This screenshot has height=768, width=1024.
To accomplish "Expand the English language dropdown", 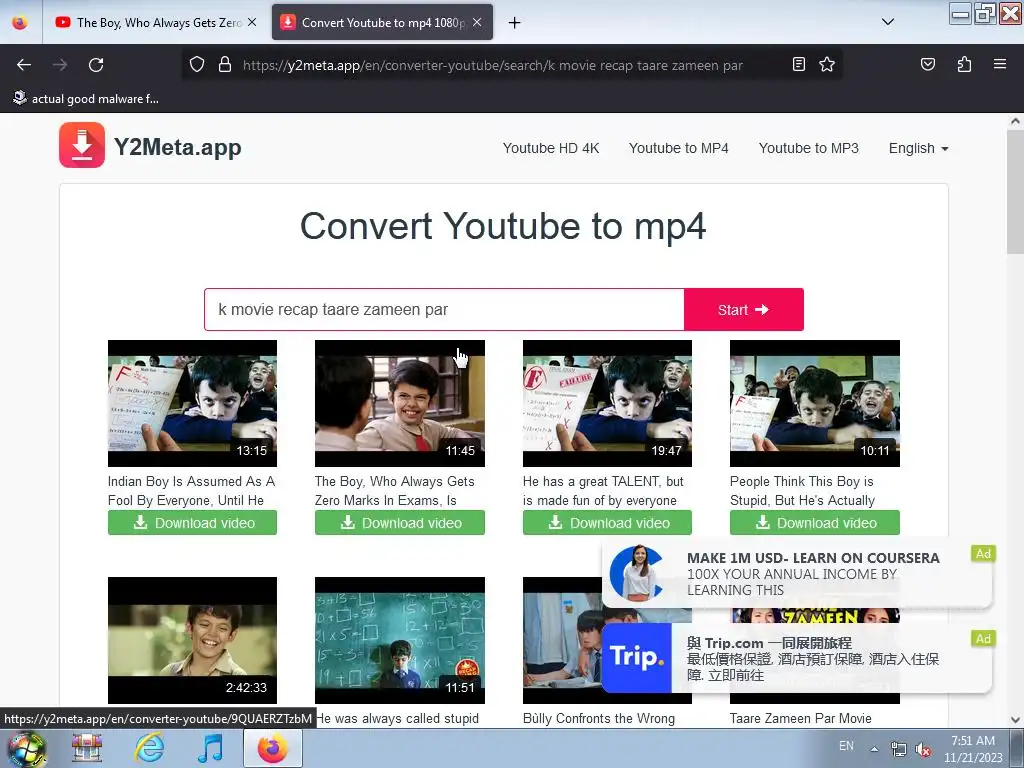I will pos(918,148).
